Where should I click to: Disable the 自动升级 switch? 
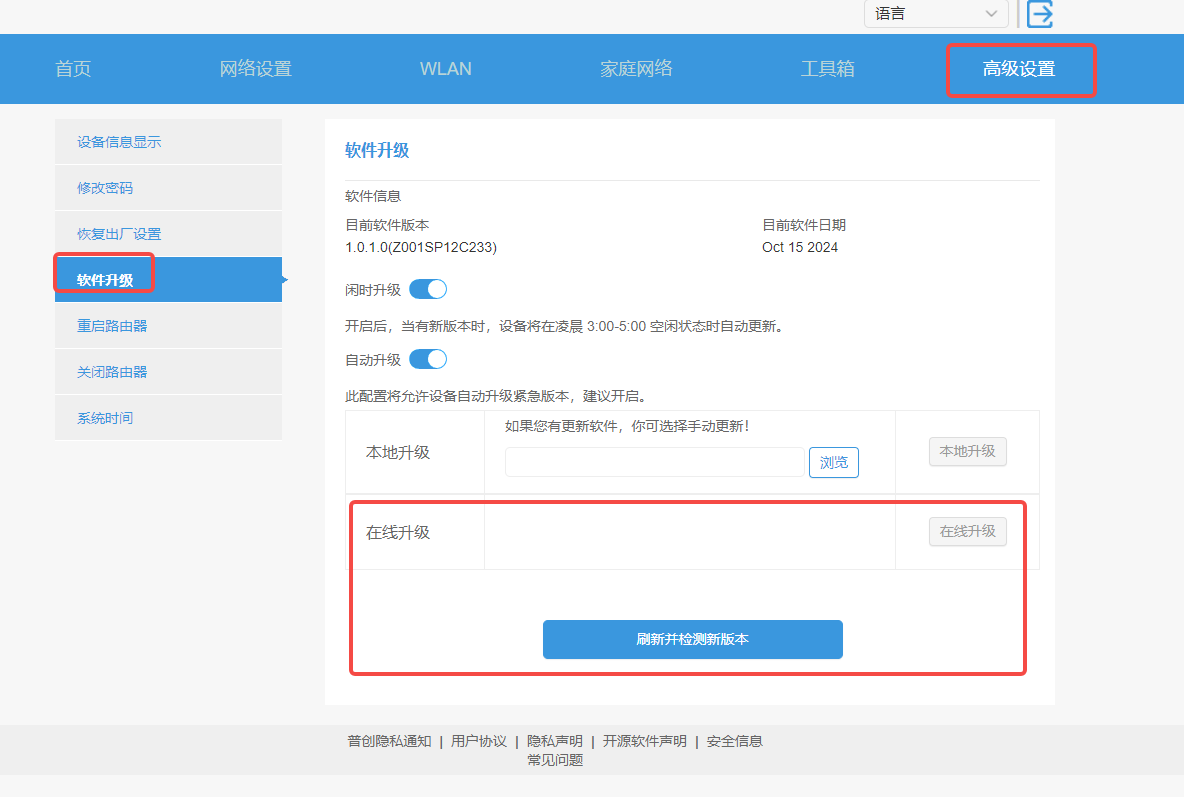428,359
